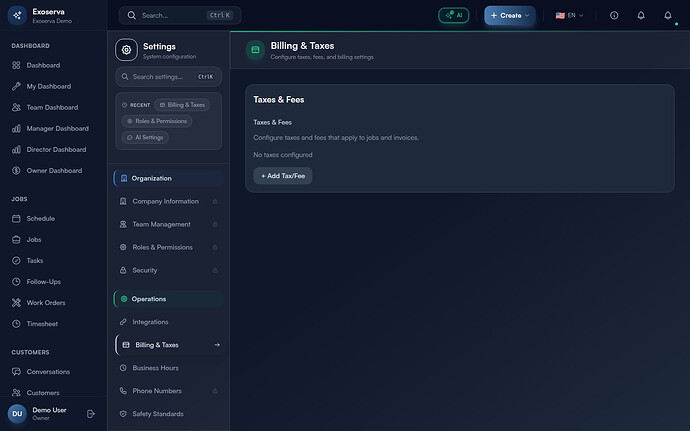This screenshot has width=690, height=431.
Task: Open the Tasks page
Action: (54, 261)
